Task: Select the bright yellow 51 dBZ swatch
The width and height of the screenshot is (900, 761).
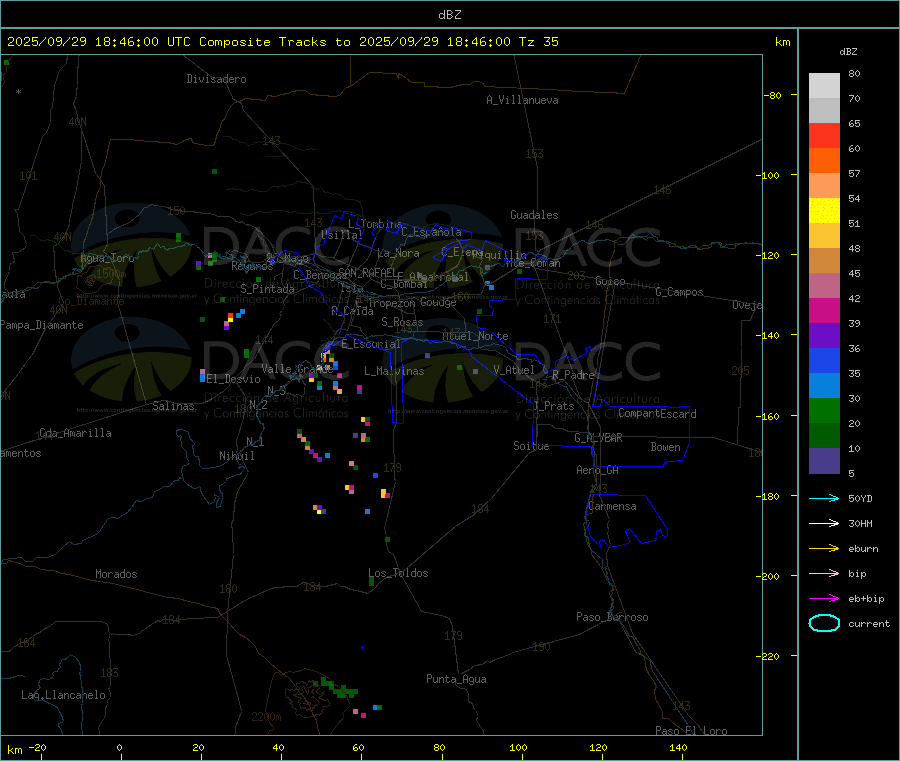Action: click(824, 211)
